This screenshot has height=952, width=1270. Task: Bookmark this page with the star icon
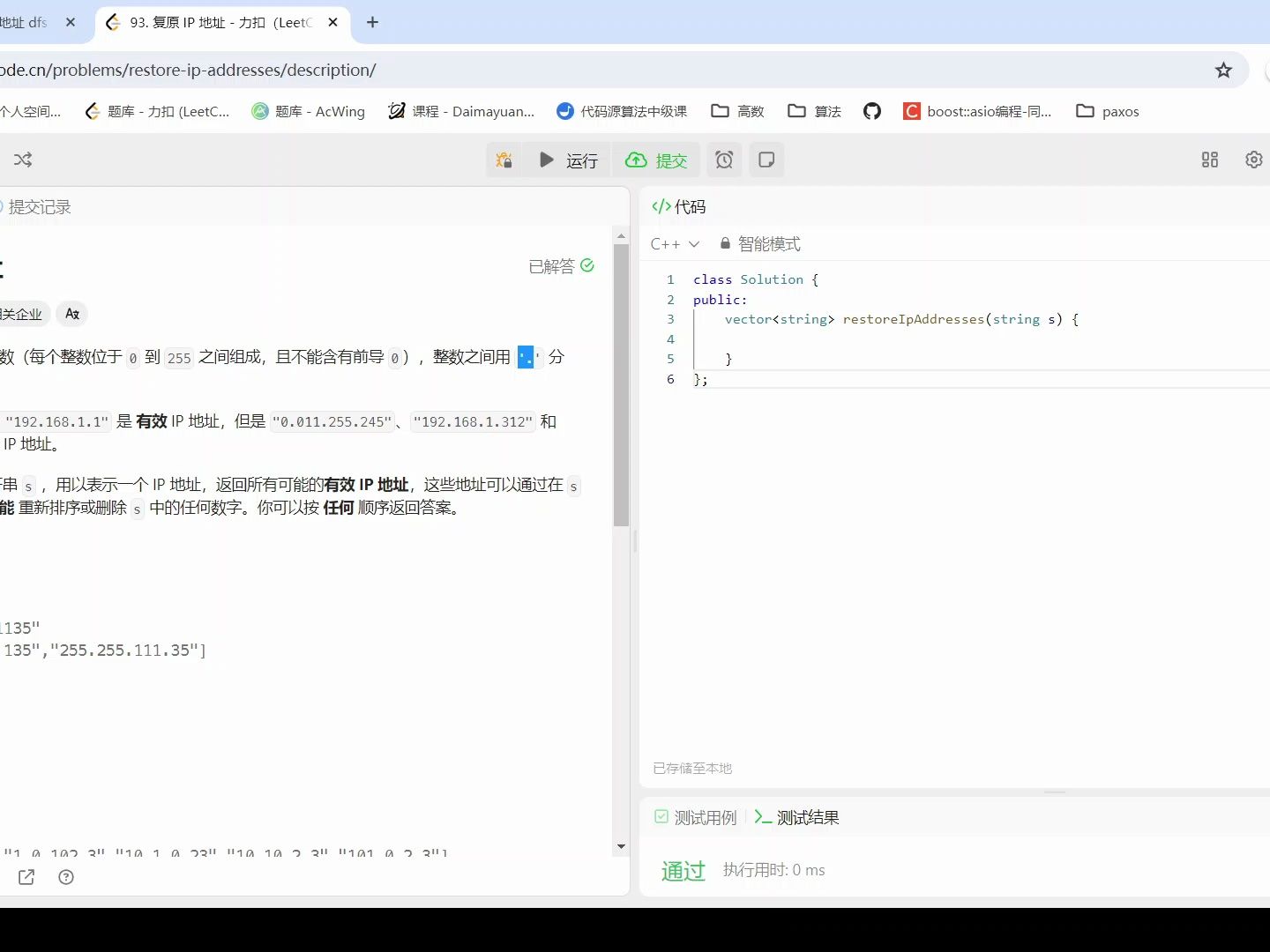[1223, 70]
